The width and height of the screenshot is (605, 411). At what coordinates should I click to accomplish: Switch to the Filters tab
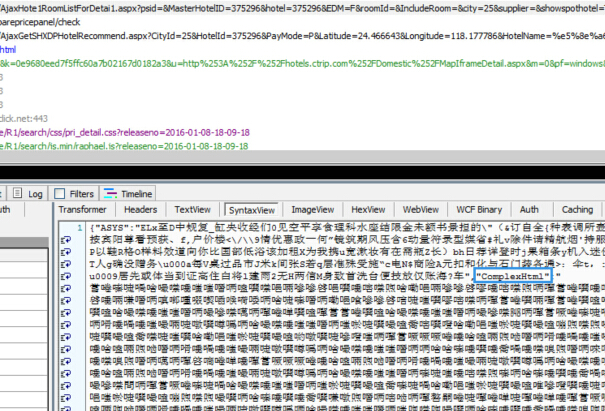pos(74,194)
